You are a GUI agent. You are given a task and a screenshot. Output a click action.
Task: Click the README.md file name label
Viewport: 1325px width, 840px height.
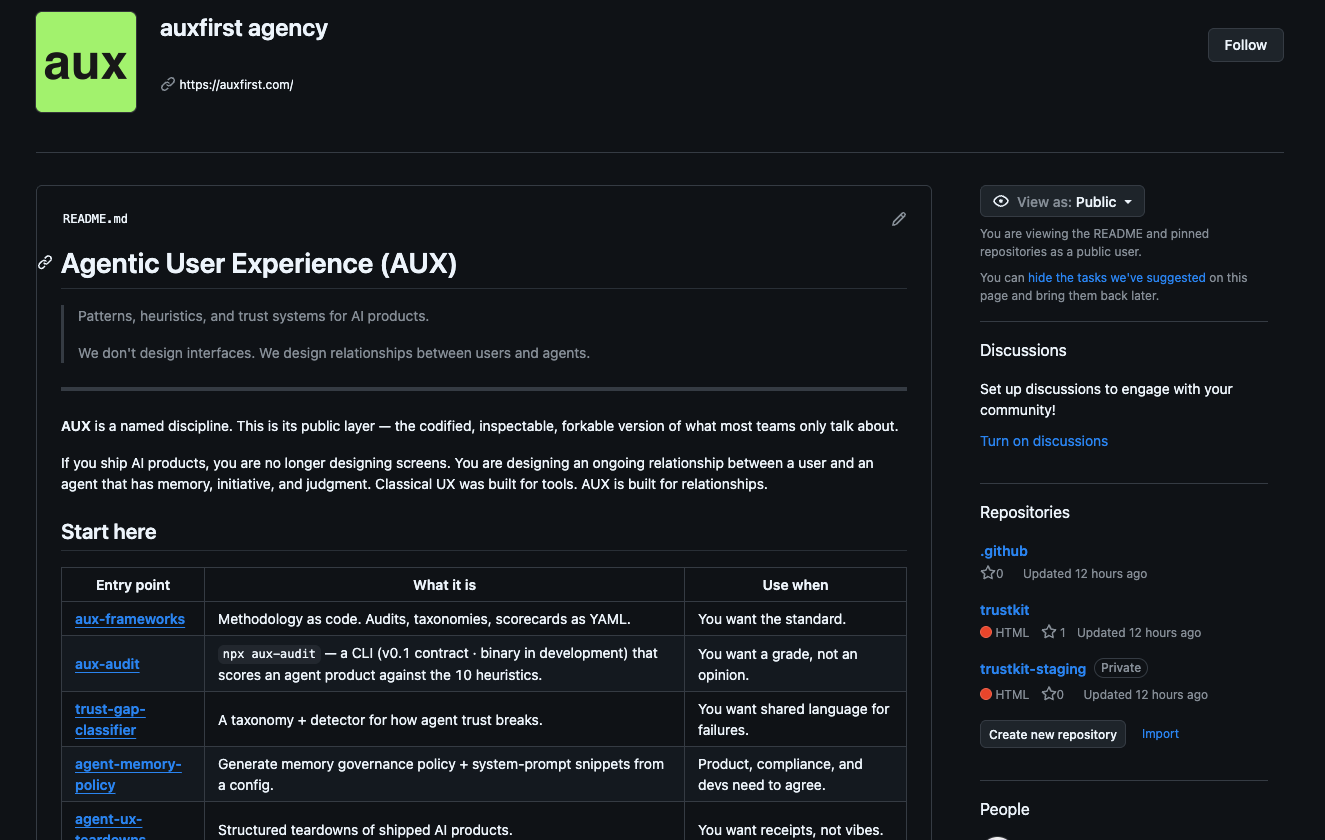[x=95, y=219]
